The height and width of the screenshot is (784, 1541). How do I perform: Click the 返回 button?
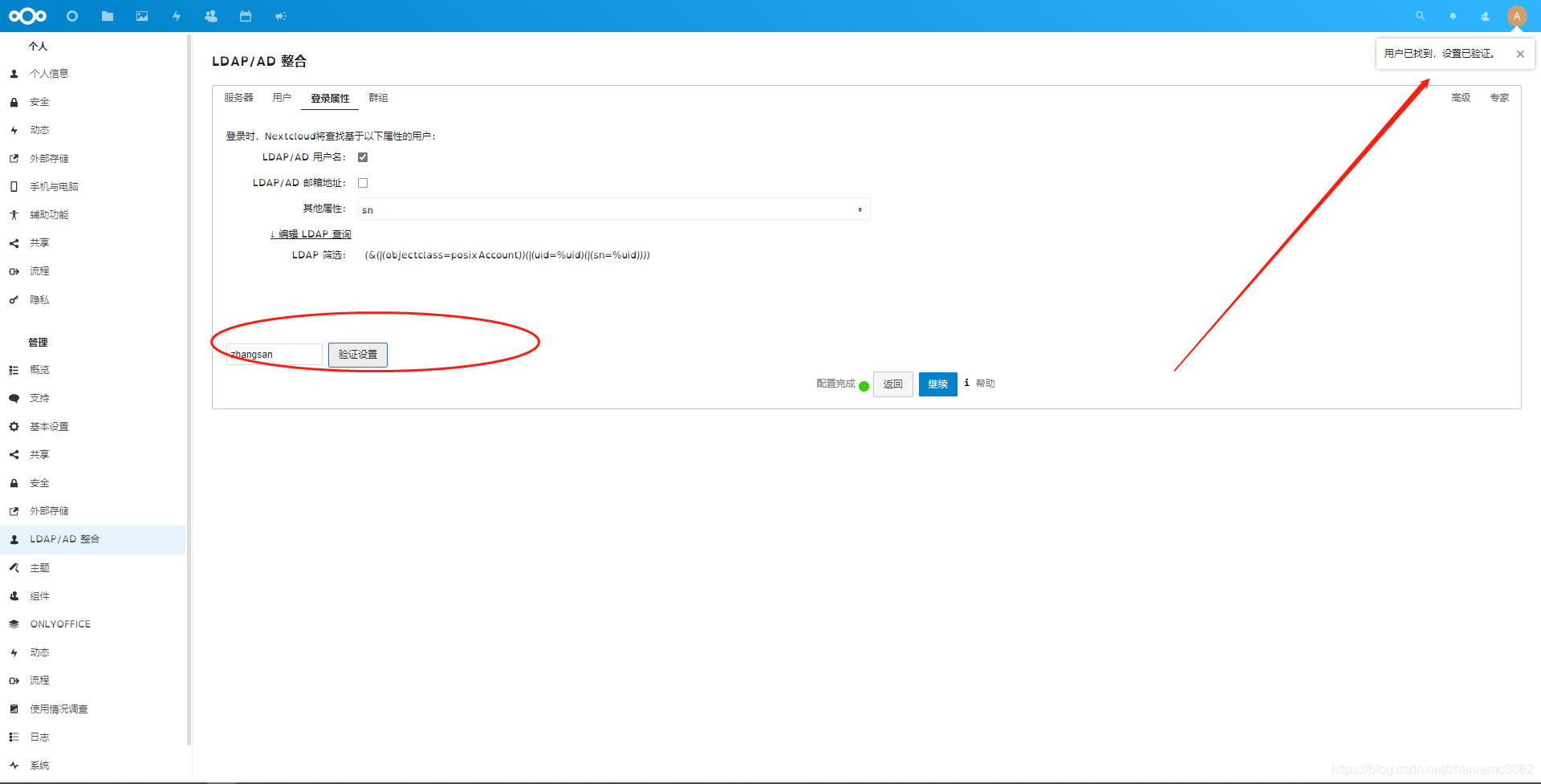coord(892,384)
